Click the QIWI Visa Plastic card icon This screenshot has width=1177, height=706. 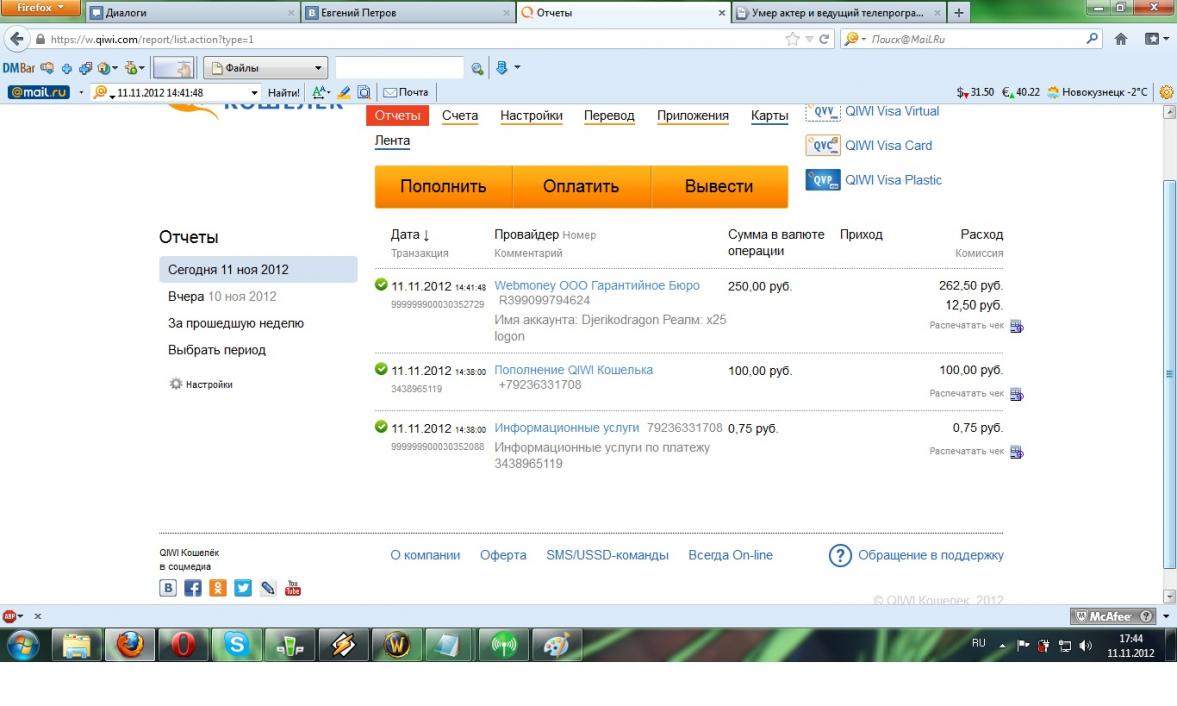click(822, 180)
